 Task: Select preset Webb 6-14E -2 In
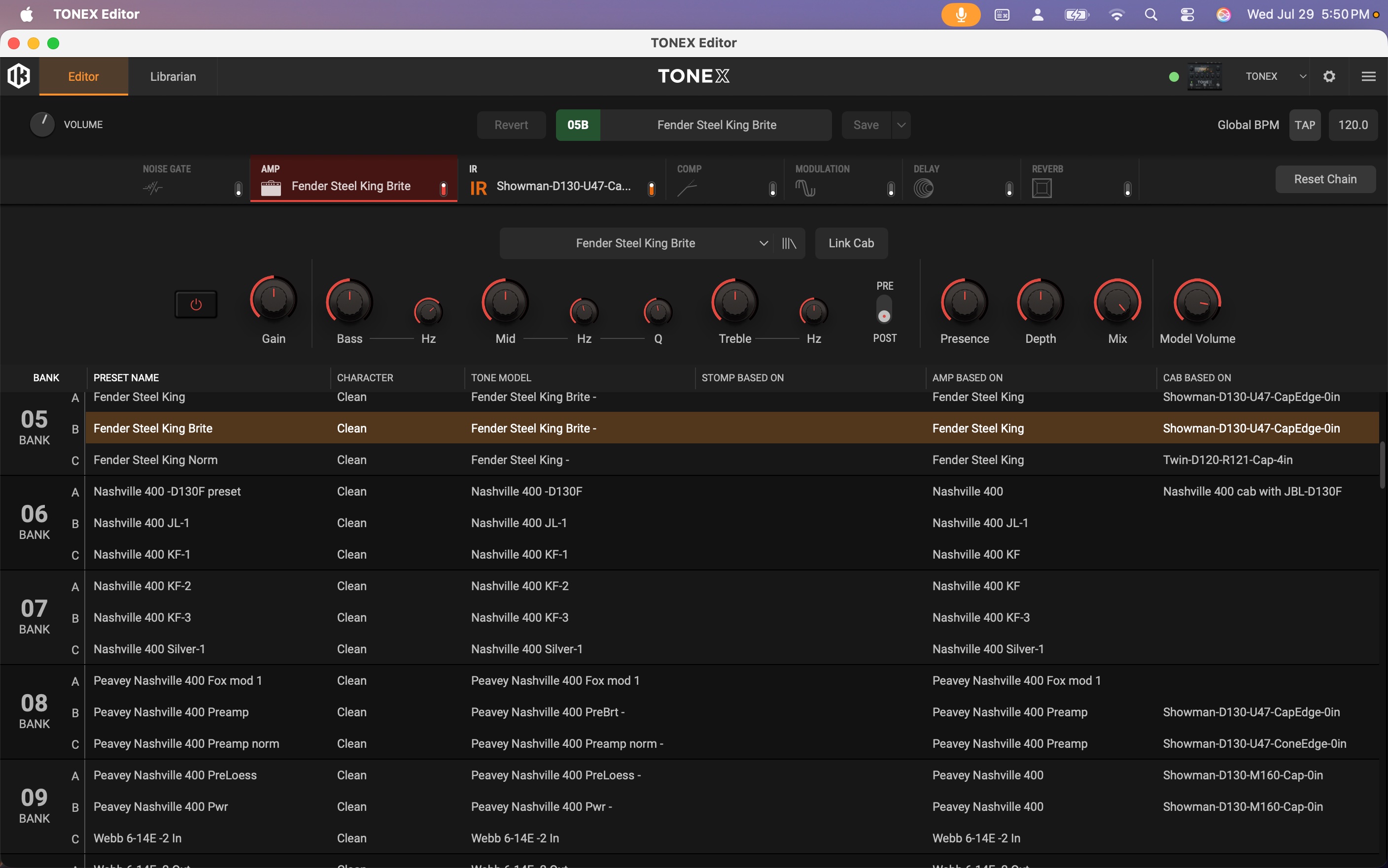(x=732, y=838)
